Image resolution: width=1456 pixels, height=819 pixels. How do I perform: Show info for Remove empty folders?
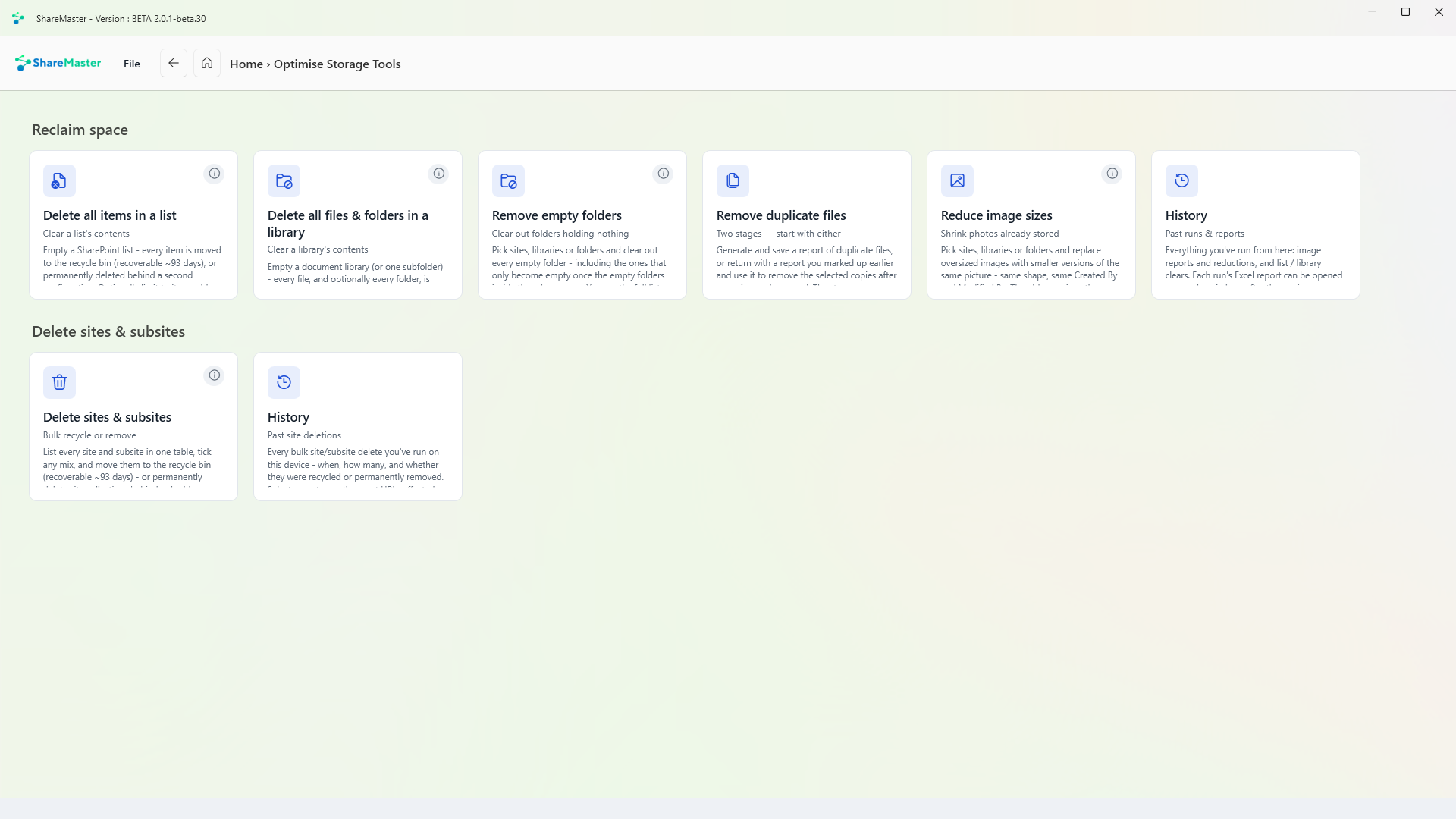click(x=664, y=174)
